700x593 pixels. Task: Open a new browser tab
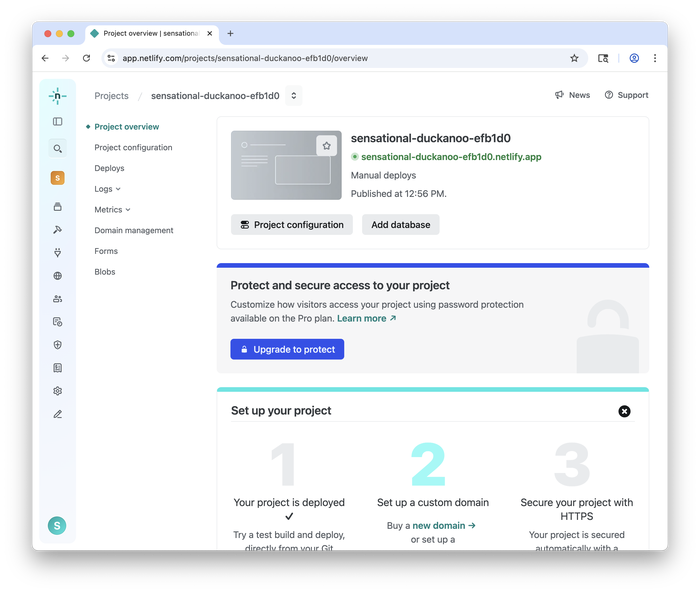(x=230, y=33)
